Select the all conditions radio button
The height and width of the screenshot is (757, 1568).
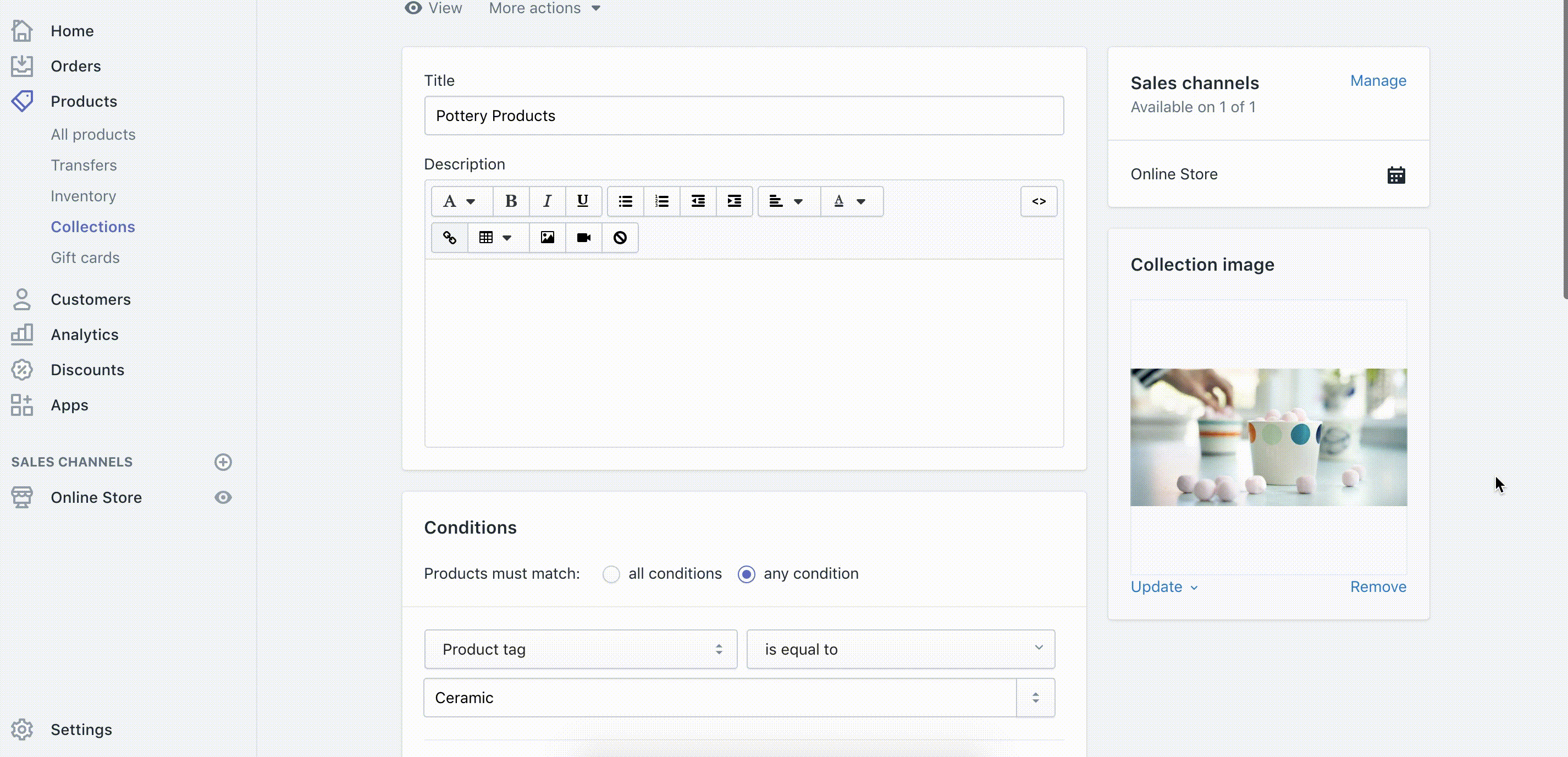[x=611, y=574]
